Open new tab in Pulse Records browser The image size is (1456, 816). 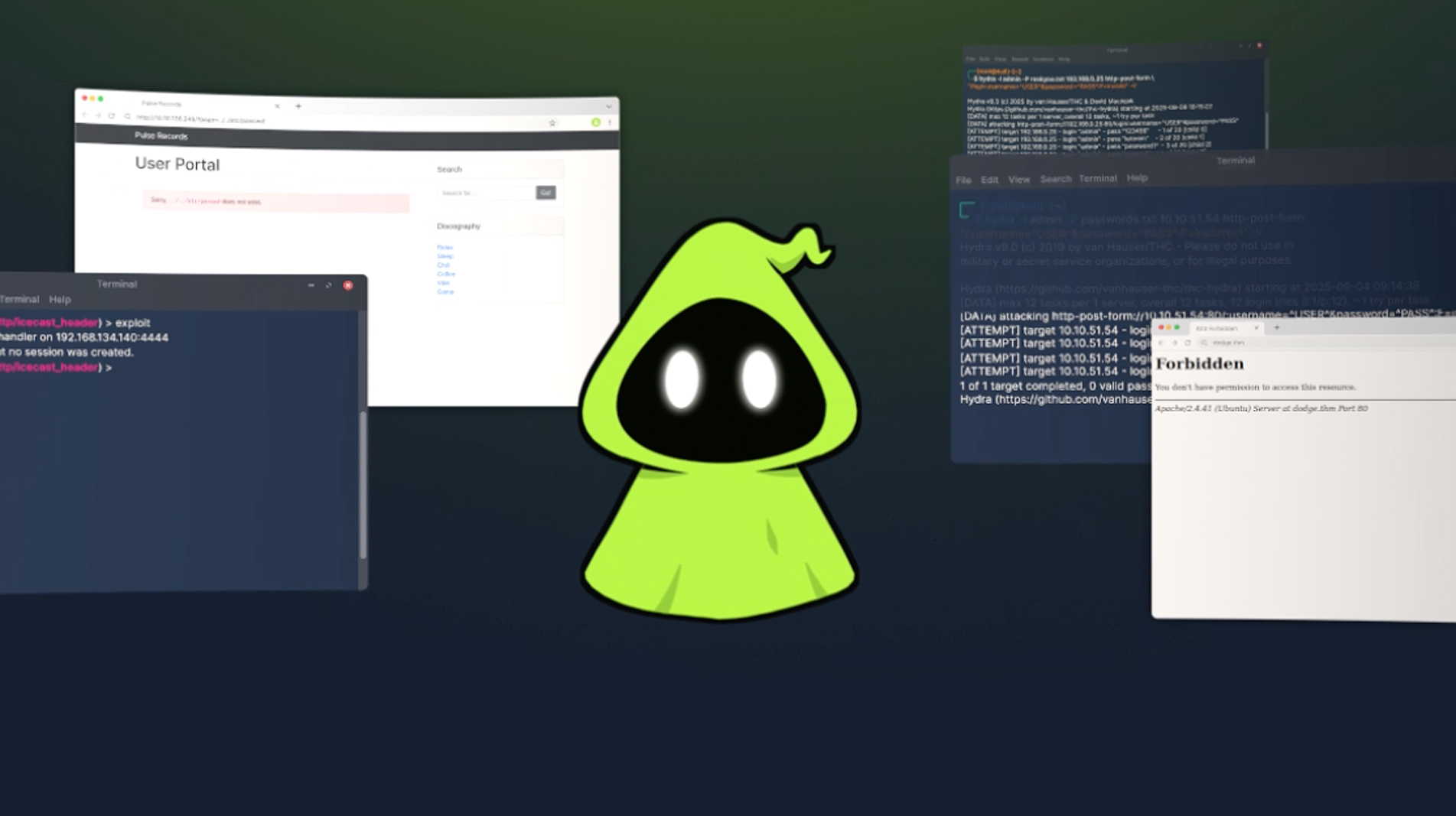298,106
